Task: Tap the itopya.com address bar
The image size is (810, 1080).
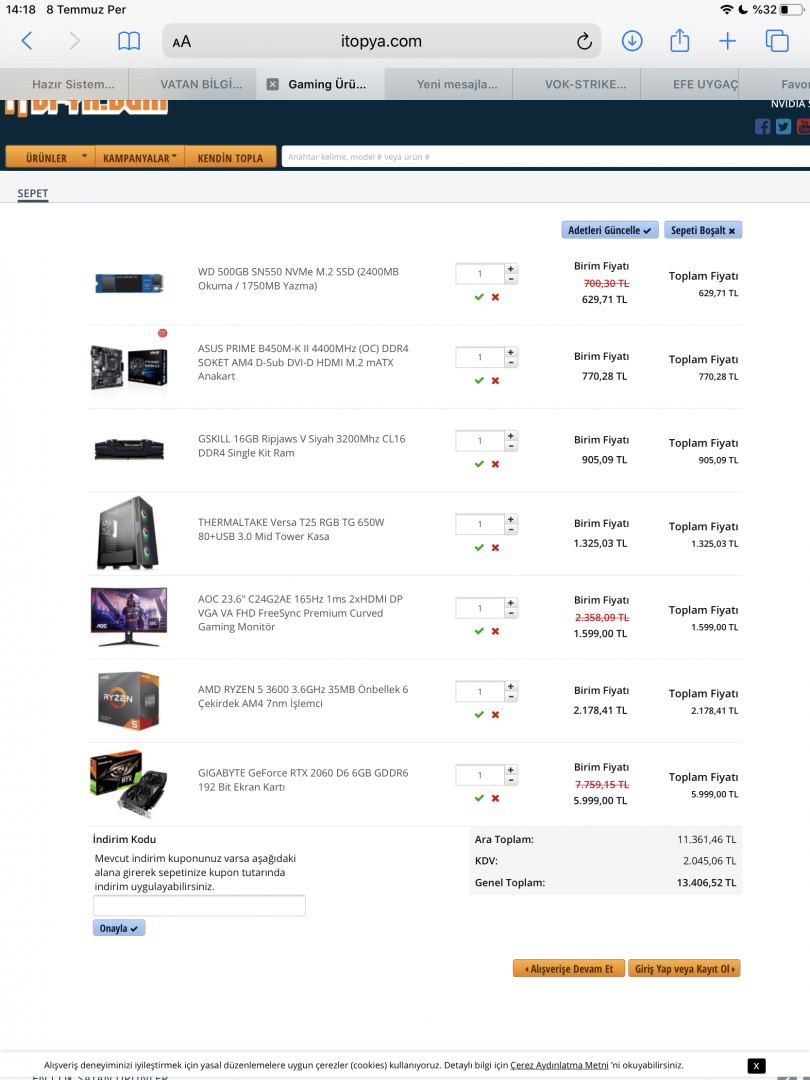Action: (381, 41)
